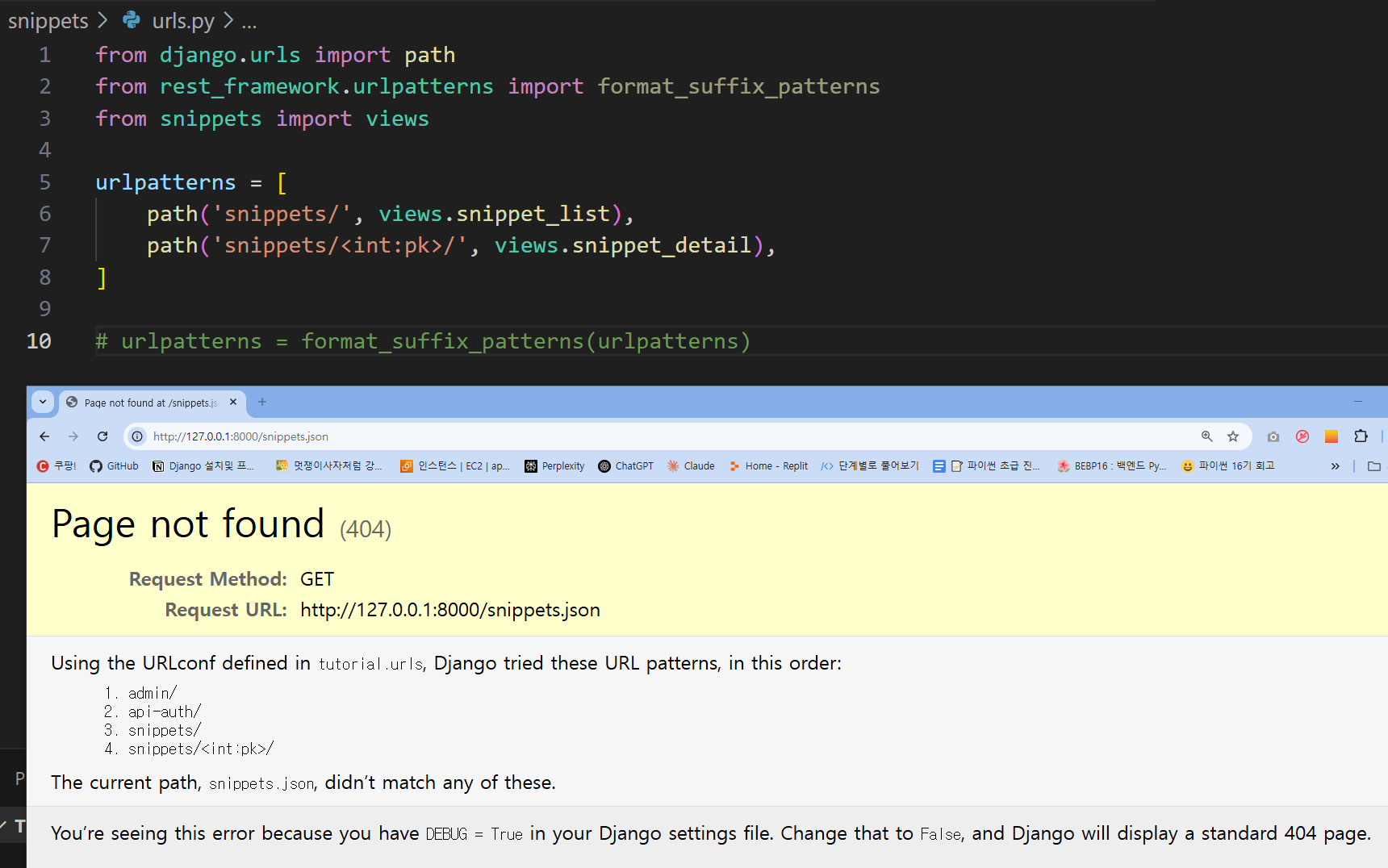Click the orange square extension icon

[x=1332, y=436]
